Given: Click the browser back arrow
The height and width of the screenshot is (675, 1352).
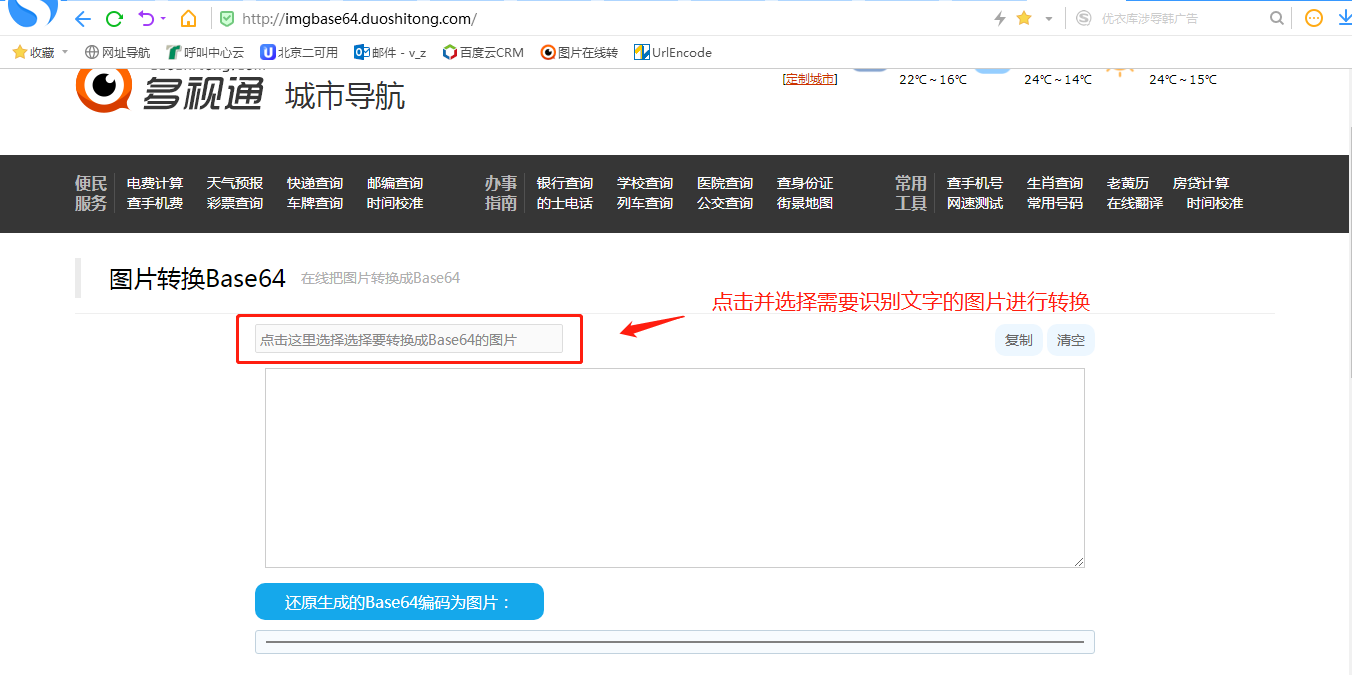Looking at the screenshot, I should (83, 18).
